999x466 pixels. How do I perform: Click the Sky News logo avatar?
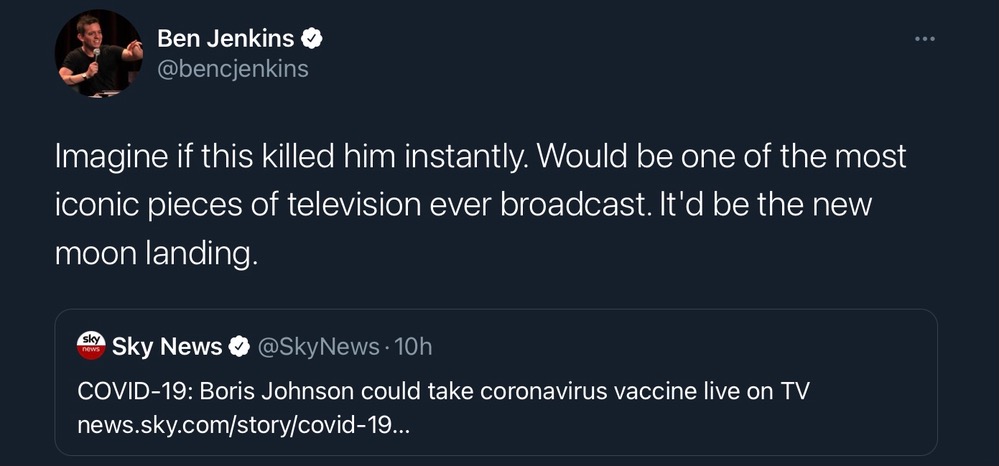click(91, 346)
